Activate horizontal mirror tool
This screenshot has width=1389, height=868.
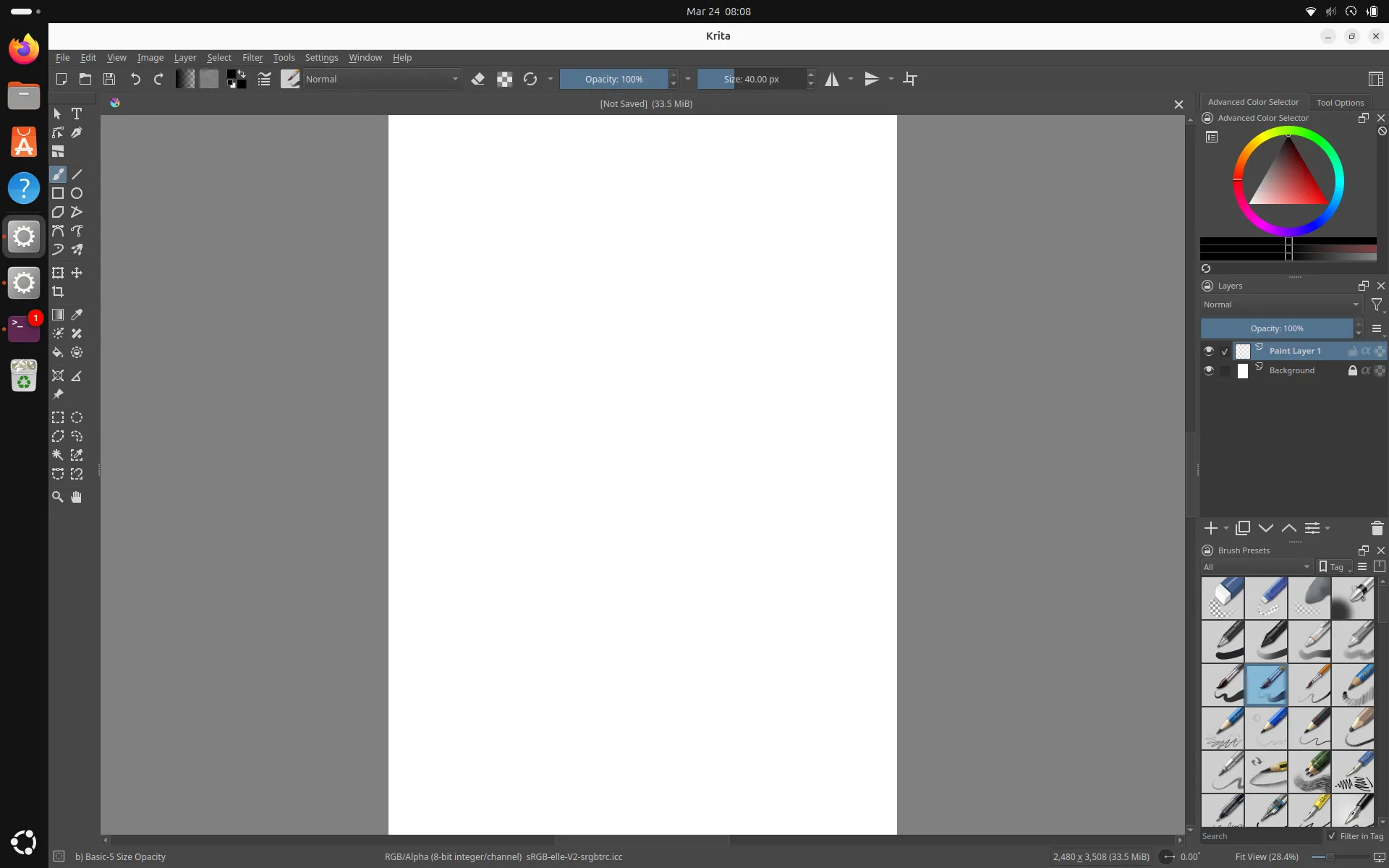832,79
